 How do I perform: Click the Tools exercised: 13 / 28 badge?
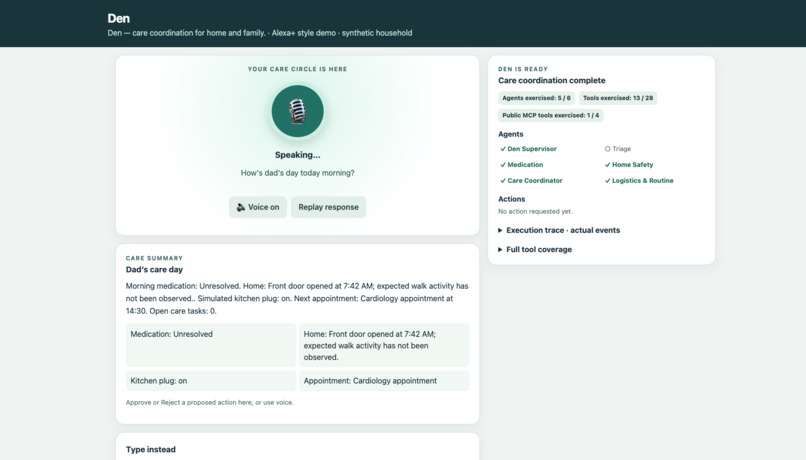click(618, 98)
